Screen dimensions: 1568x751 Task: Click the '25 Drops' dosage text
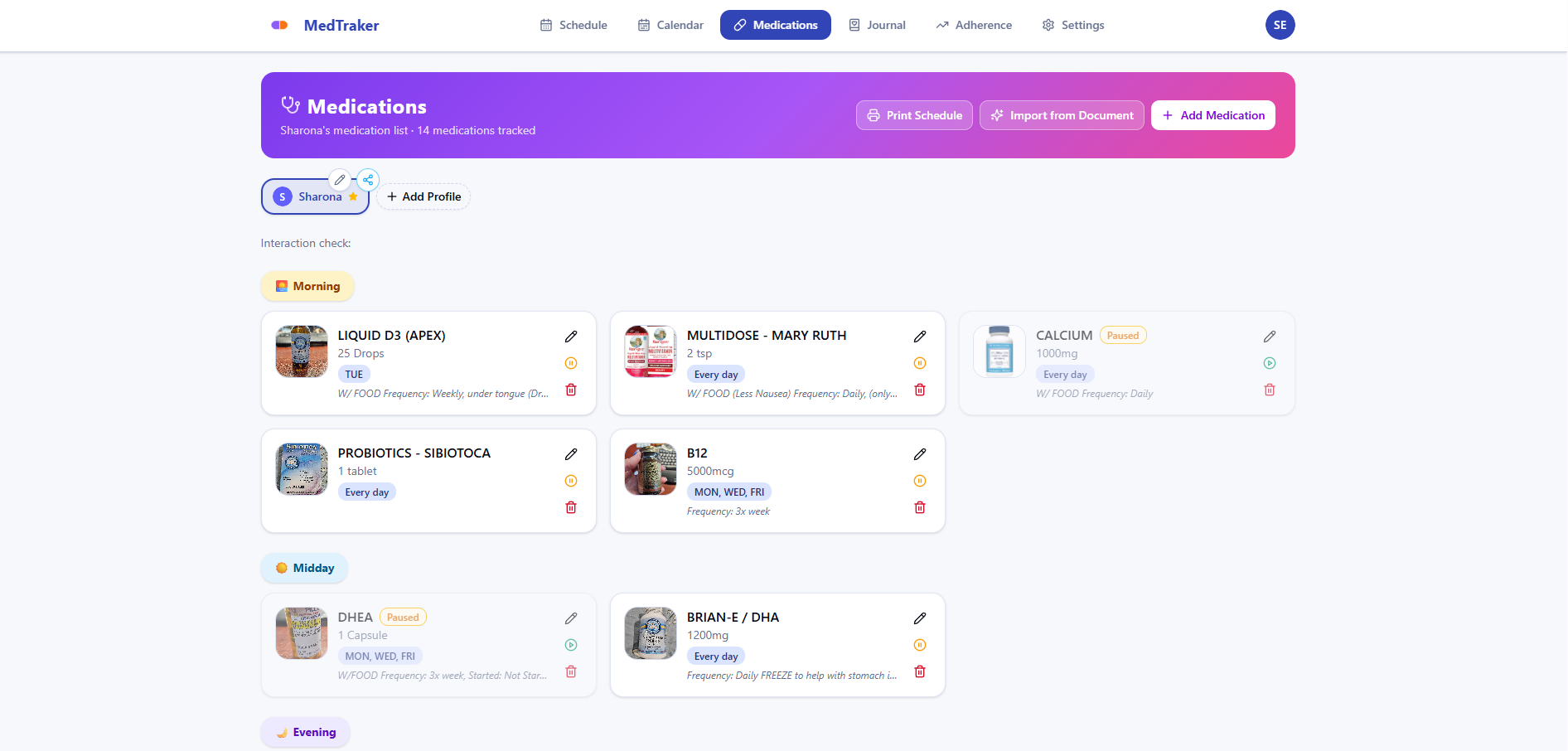[361, 353]
